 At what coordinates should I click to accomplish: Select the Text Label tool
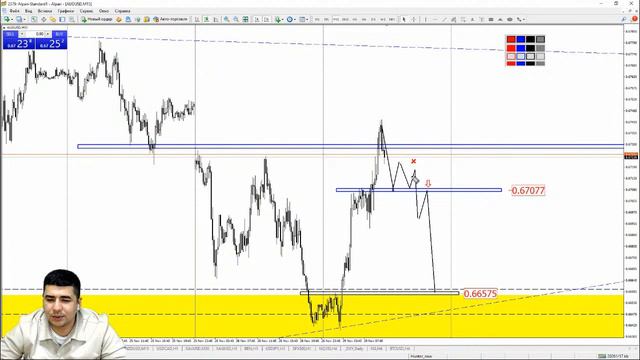[x=482, y=19]
